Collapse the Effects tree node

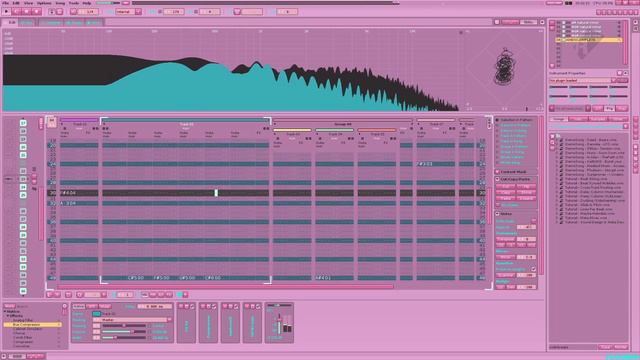[8, 316]
